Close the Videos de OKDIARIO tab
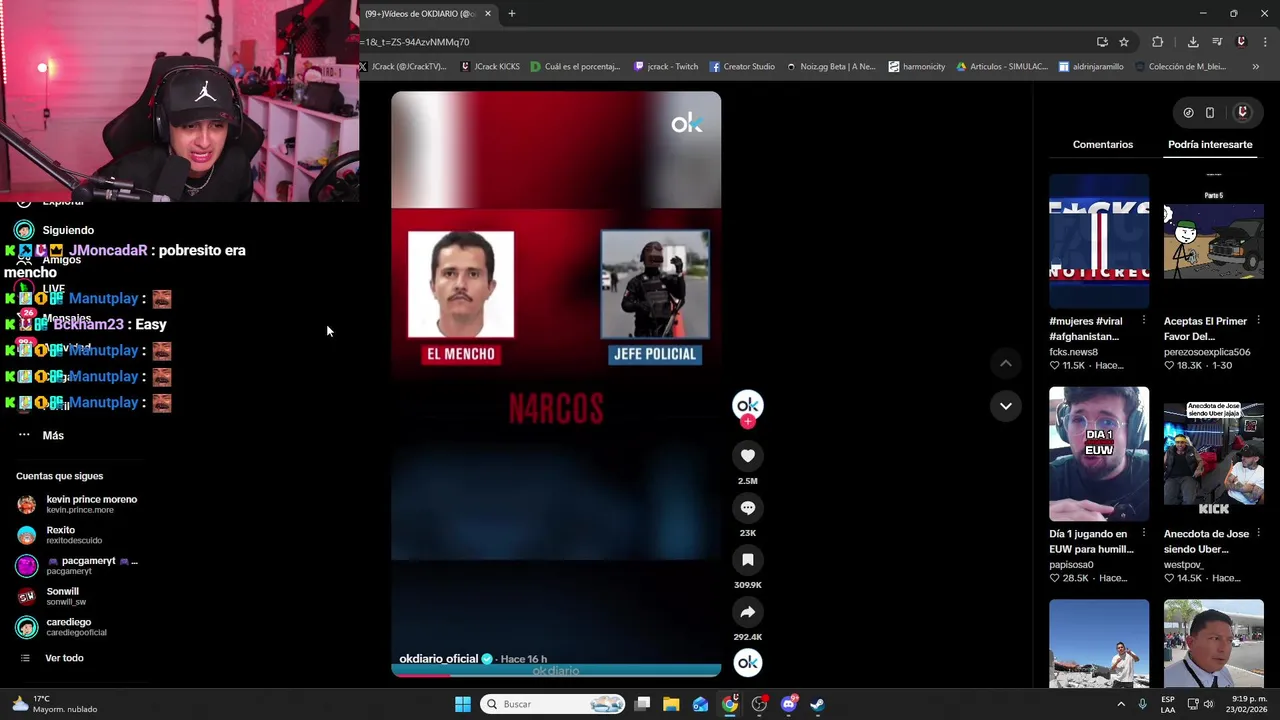 click(488, 14)
